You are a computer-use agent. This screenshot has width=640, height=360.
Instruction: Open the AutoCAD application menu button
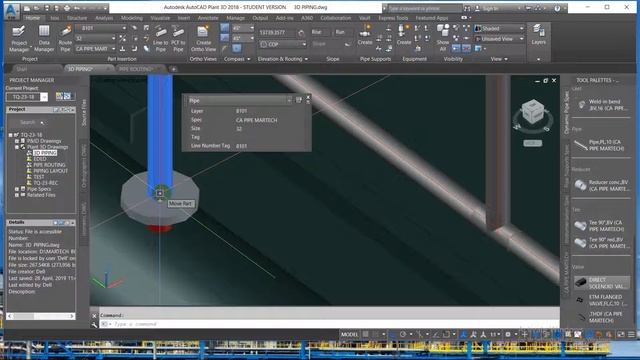coord(11,11)
